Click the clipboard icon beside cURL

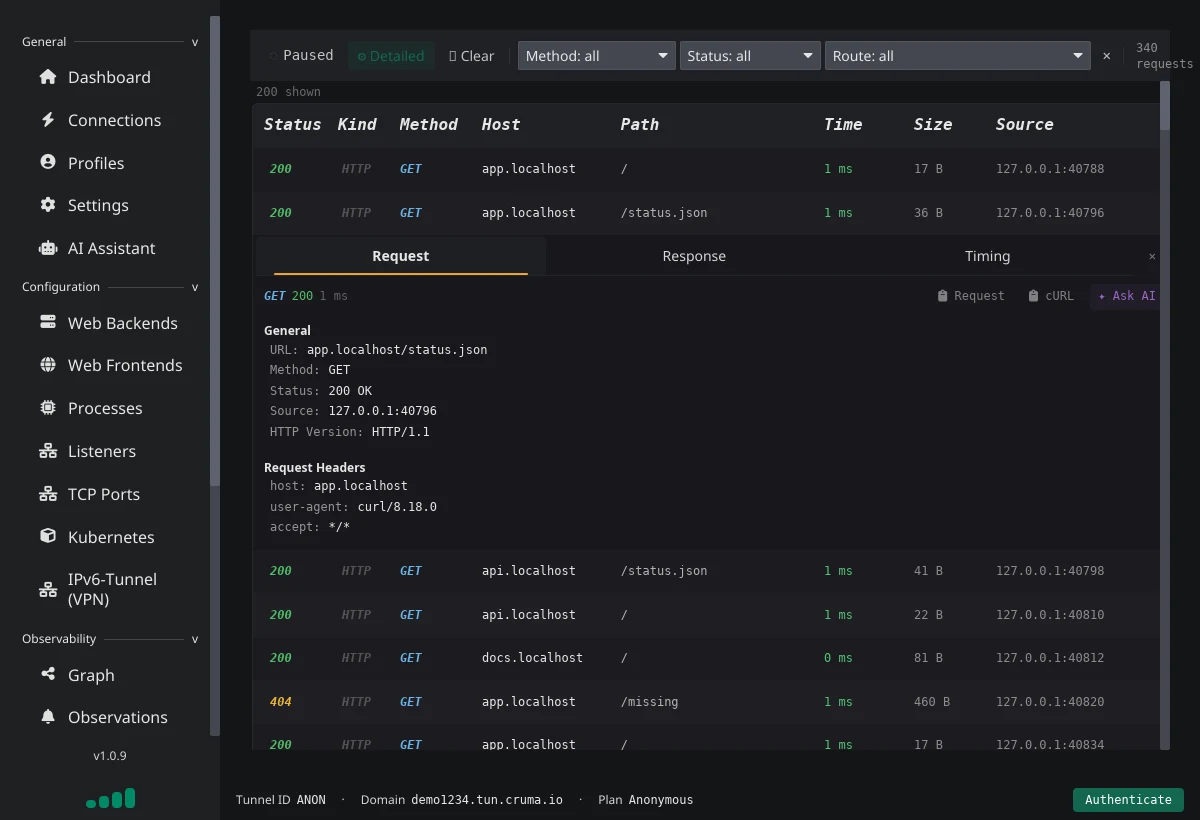(1033, 296)
